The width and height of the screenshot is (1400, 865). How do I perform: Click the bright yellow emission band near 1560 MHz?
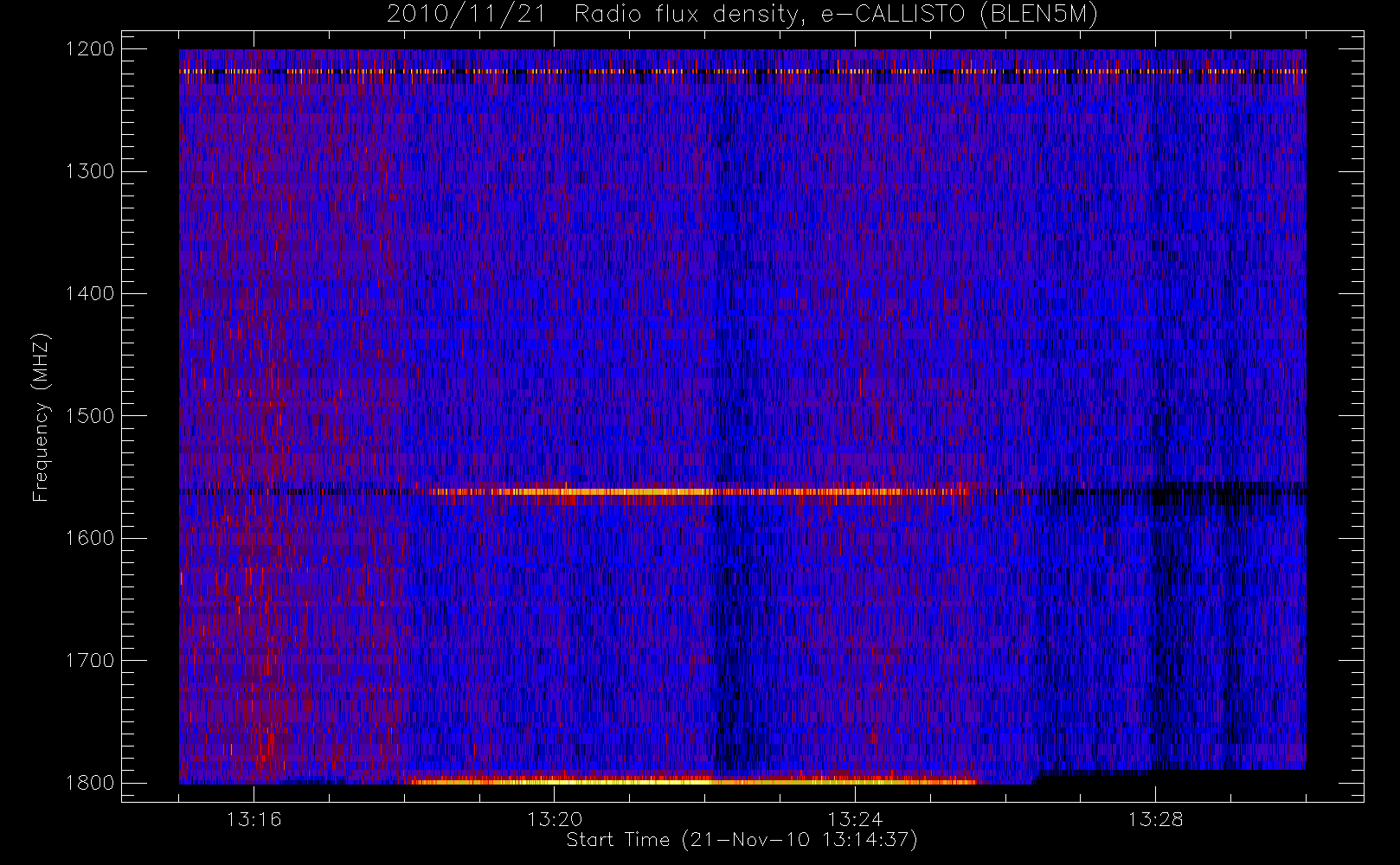click(x=701, y=491)
